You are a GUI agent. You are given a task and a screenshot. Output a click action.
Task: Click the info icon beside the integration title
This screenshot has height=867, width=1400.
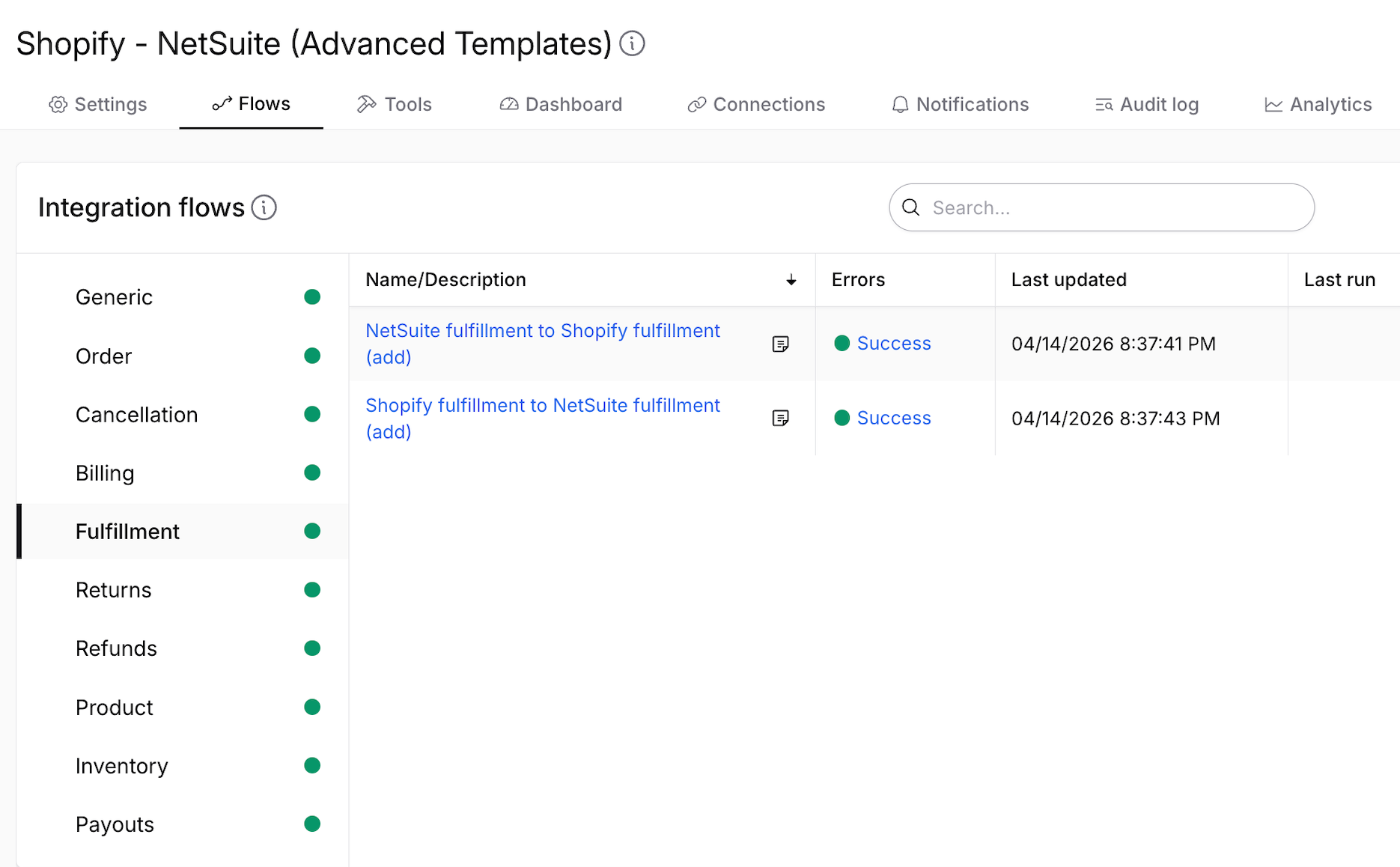[633, 43]
